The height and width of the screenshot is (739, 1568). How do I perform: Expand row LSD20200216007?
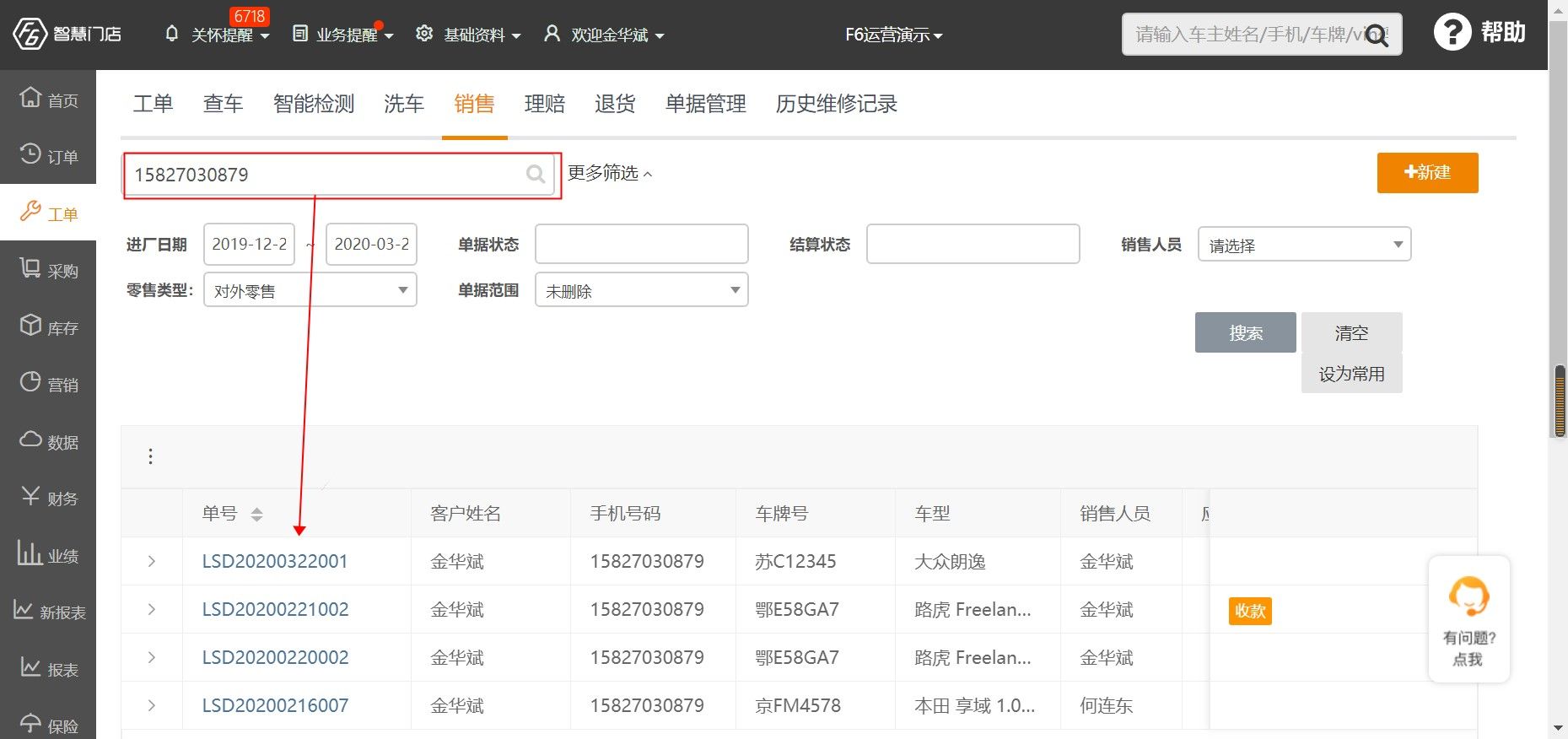point(152,705)
